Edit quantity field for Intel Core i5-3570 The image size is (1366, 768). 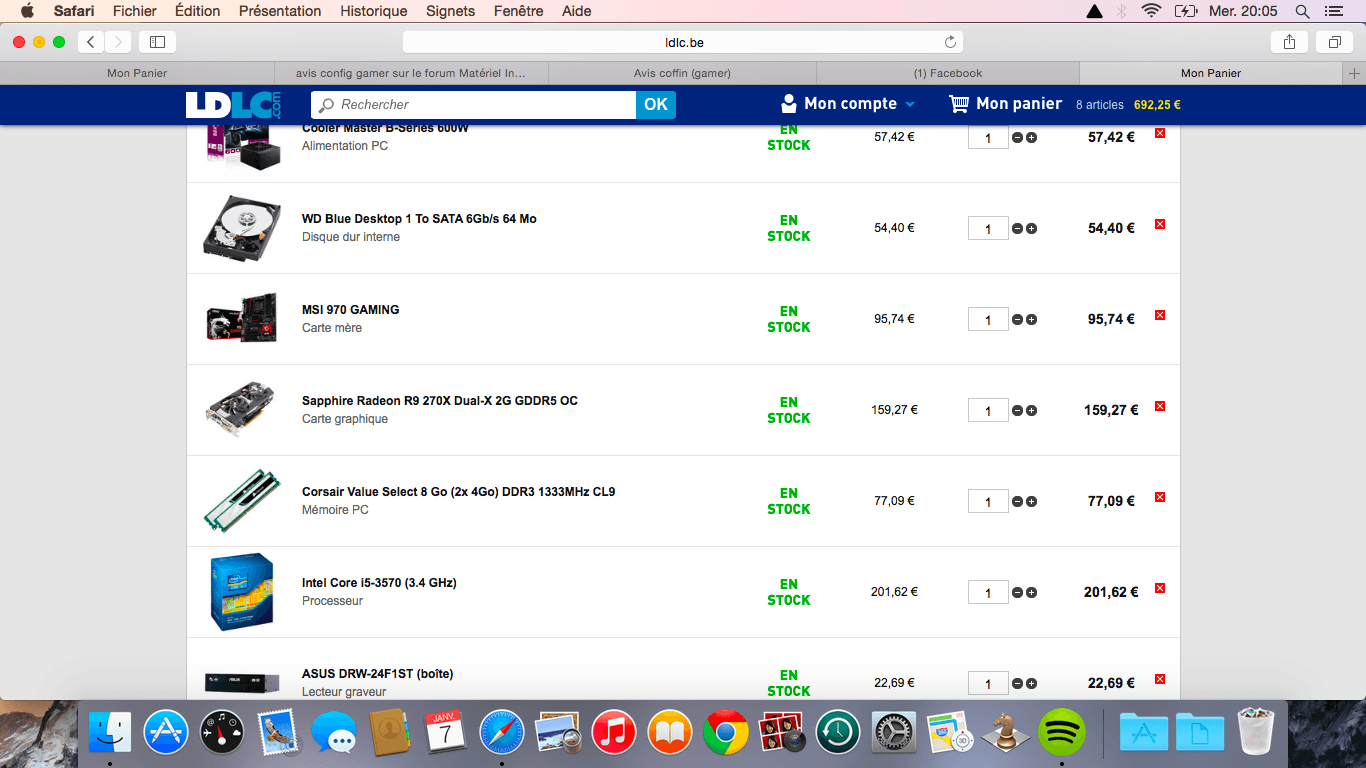(988, 593)
